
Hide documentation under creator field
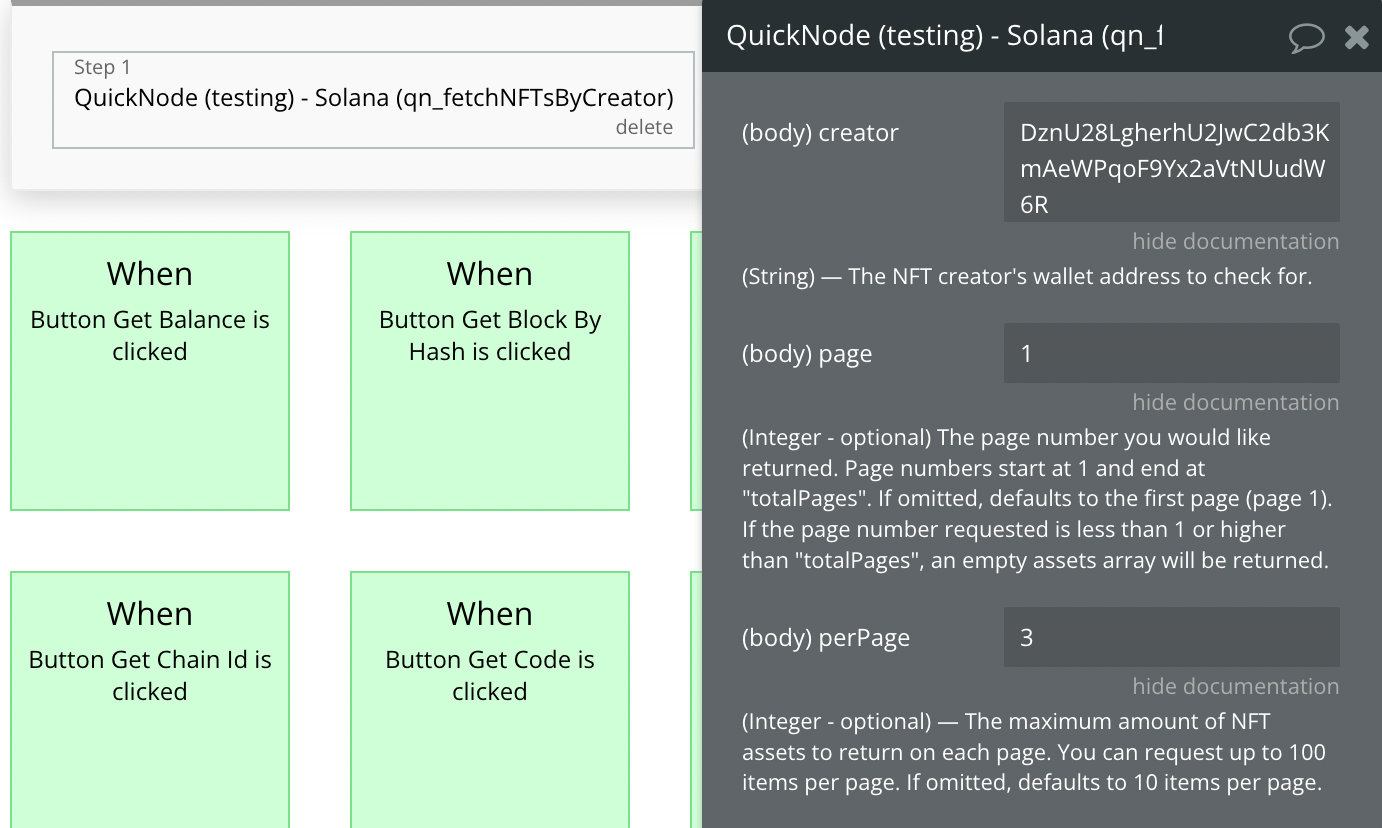click(1235, 241)
